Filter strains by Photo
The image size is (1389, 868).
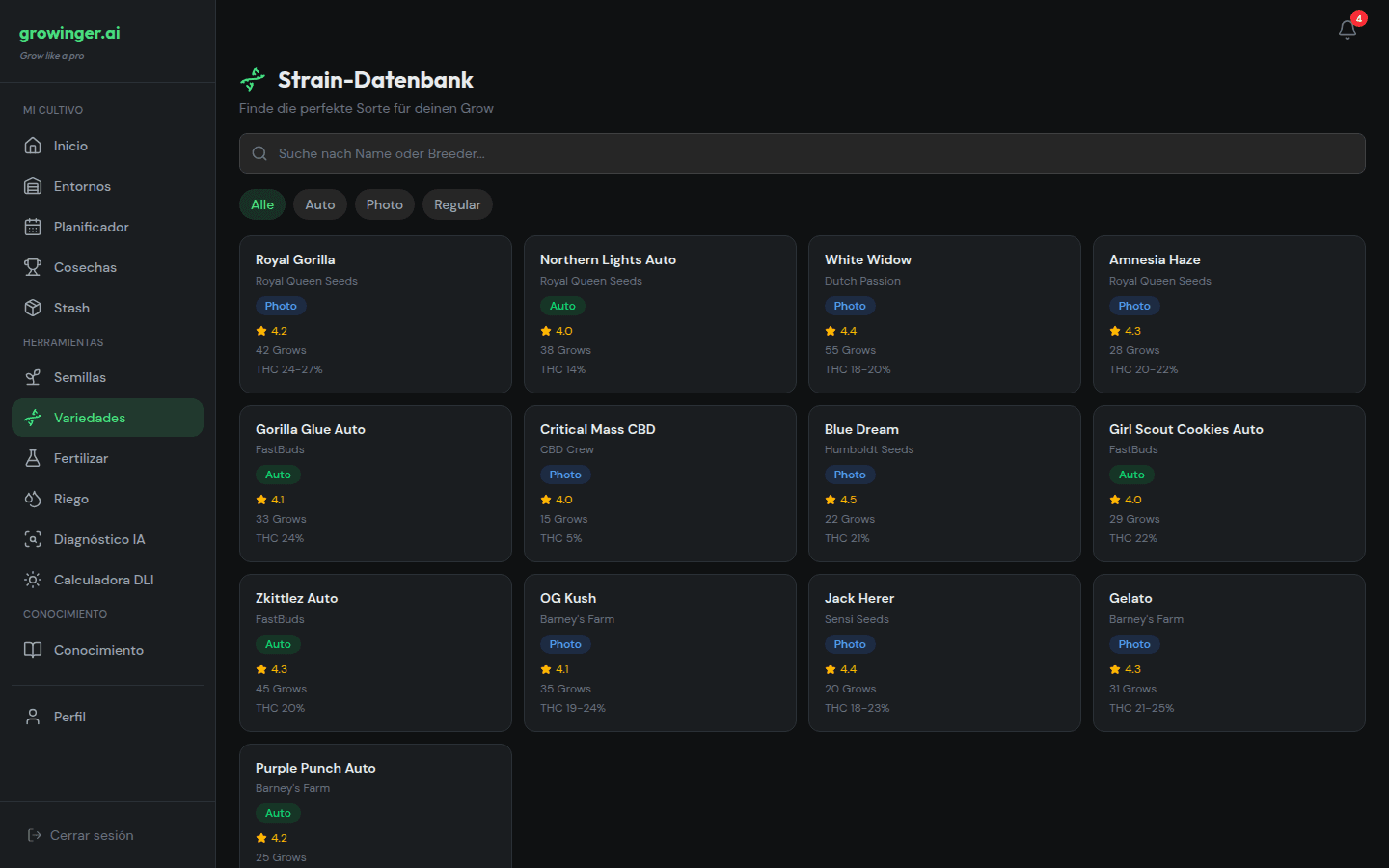point(385,204)
